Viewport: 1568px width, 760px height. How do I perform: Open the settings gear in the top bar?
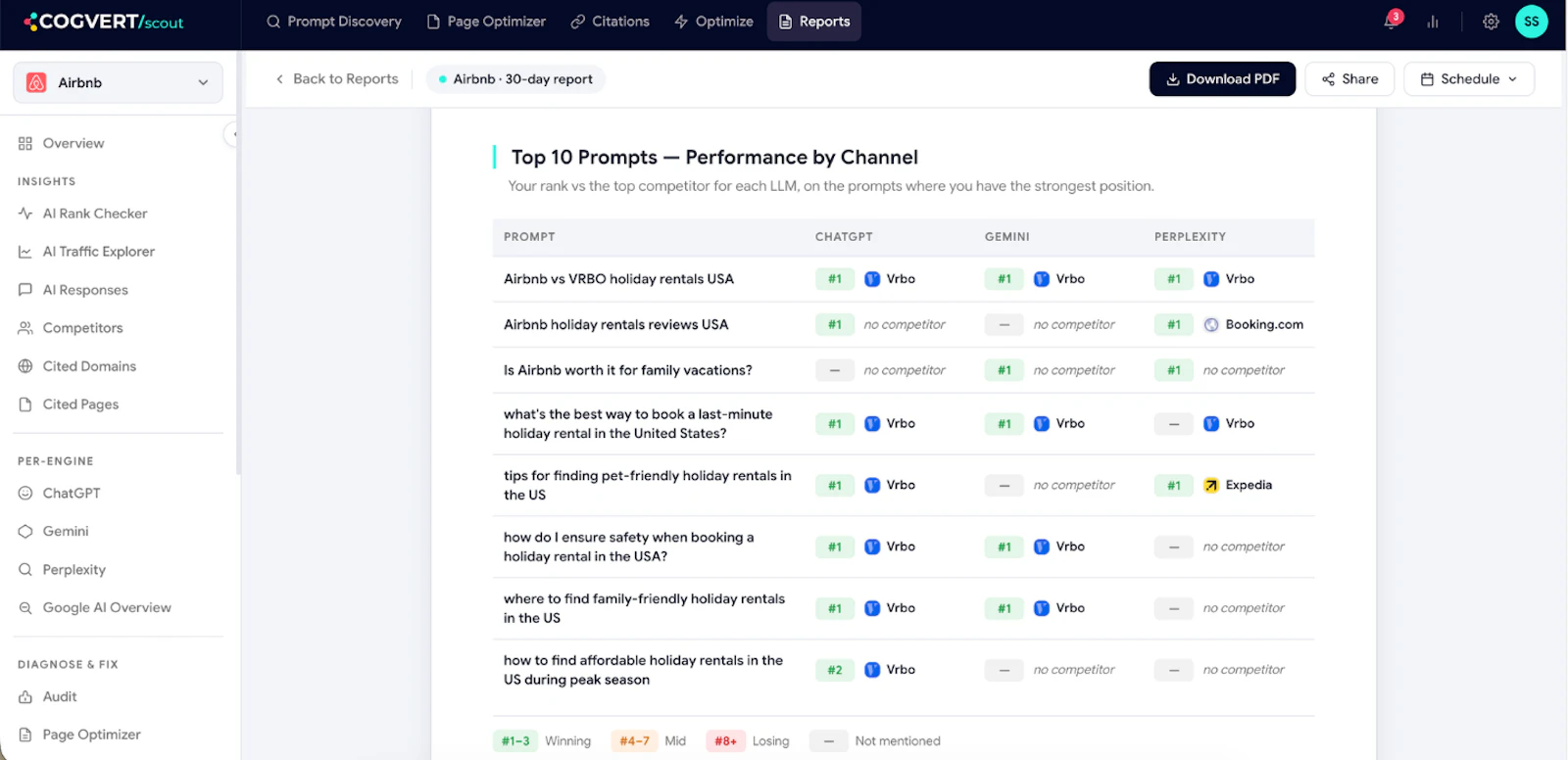(1491, 22)
